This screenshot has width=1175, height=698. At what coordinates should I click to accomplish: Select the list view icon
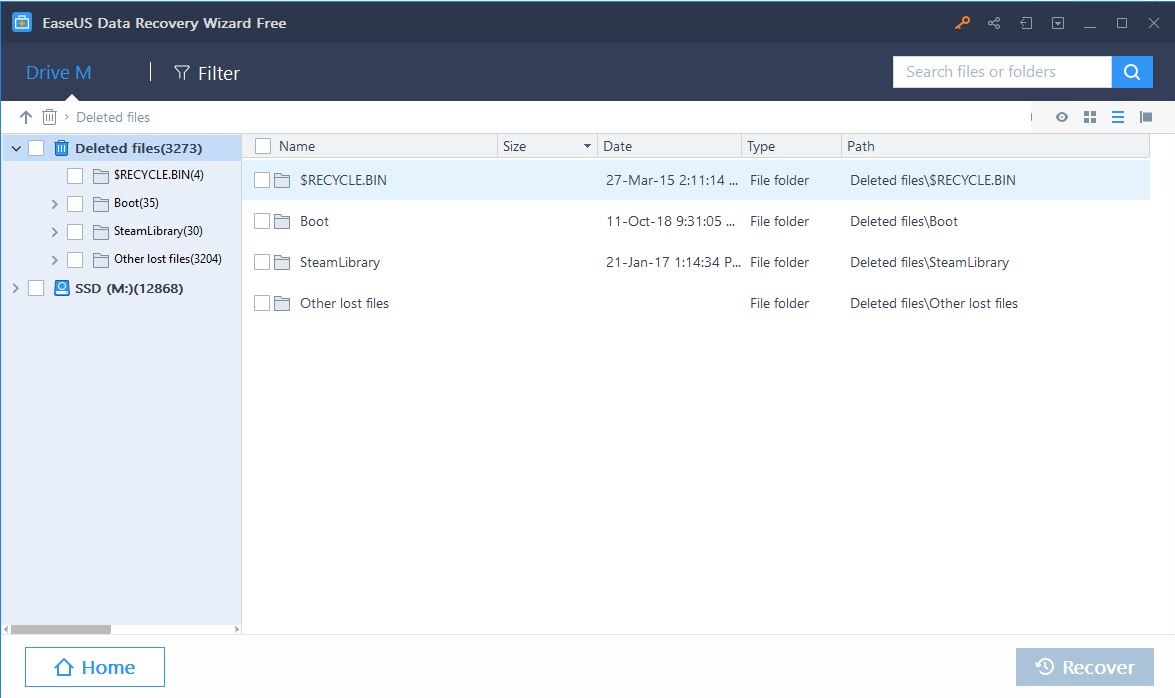tap(1117, 117)
